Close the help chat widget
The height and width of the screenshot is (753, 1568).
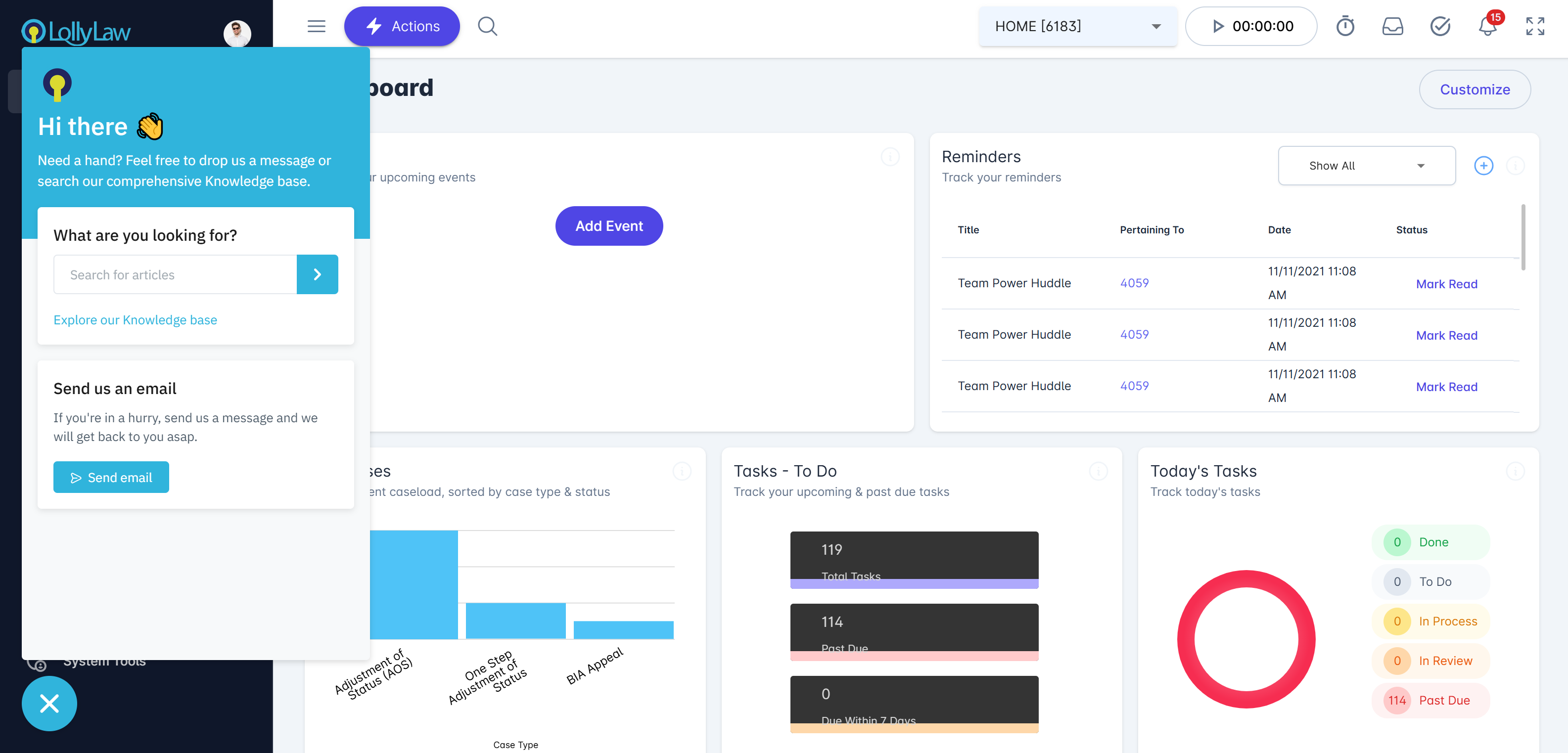pyautogui.click(x=49, y=703)
